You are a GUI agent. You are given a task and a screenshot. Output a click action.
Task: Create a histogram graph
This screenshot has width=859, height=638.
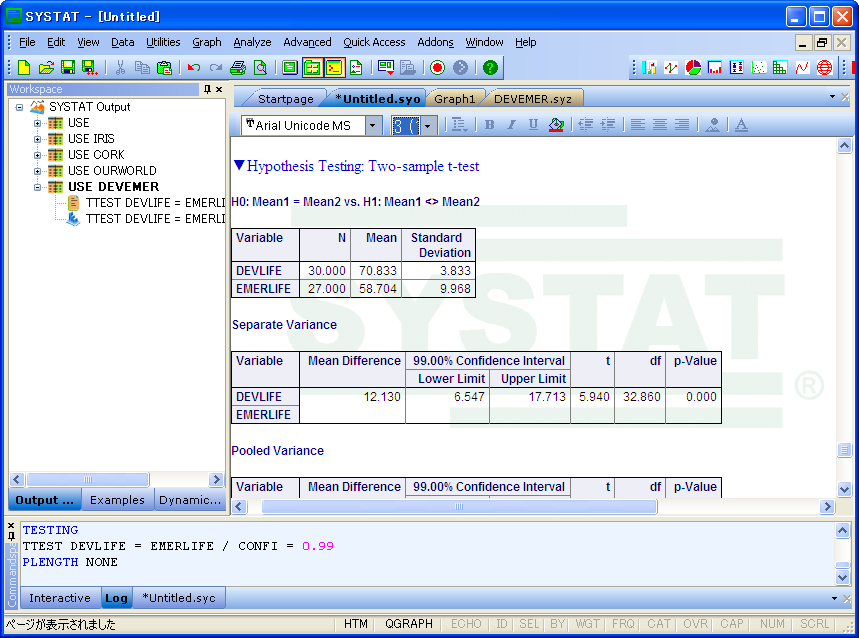[x=715, y=67]
